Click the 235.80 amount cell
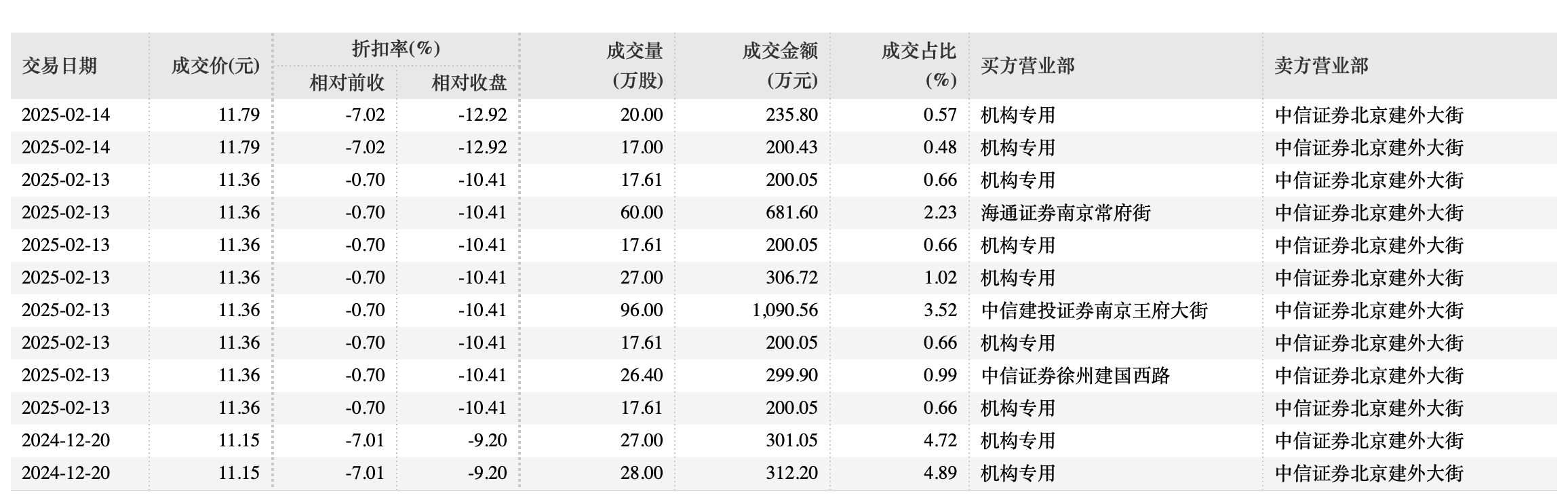1568x502 pixels. pos(791,115)
